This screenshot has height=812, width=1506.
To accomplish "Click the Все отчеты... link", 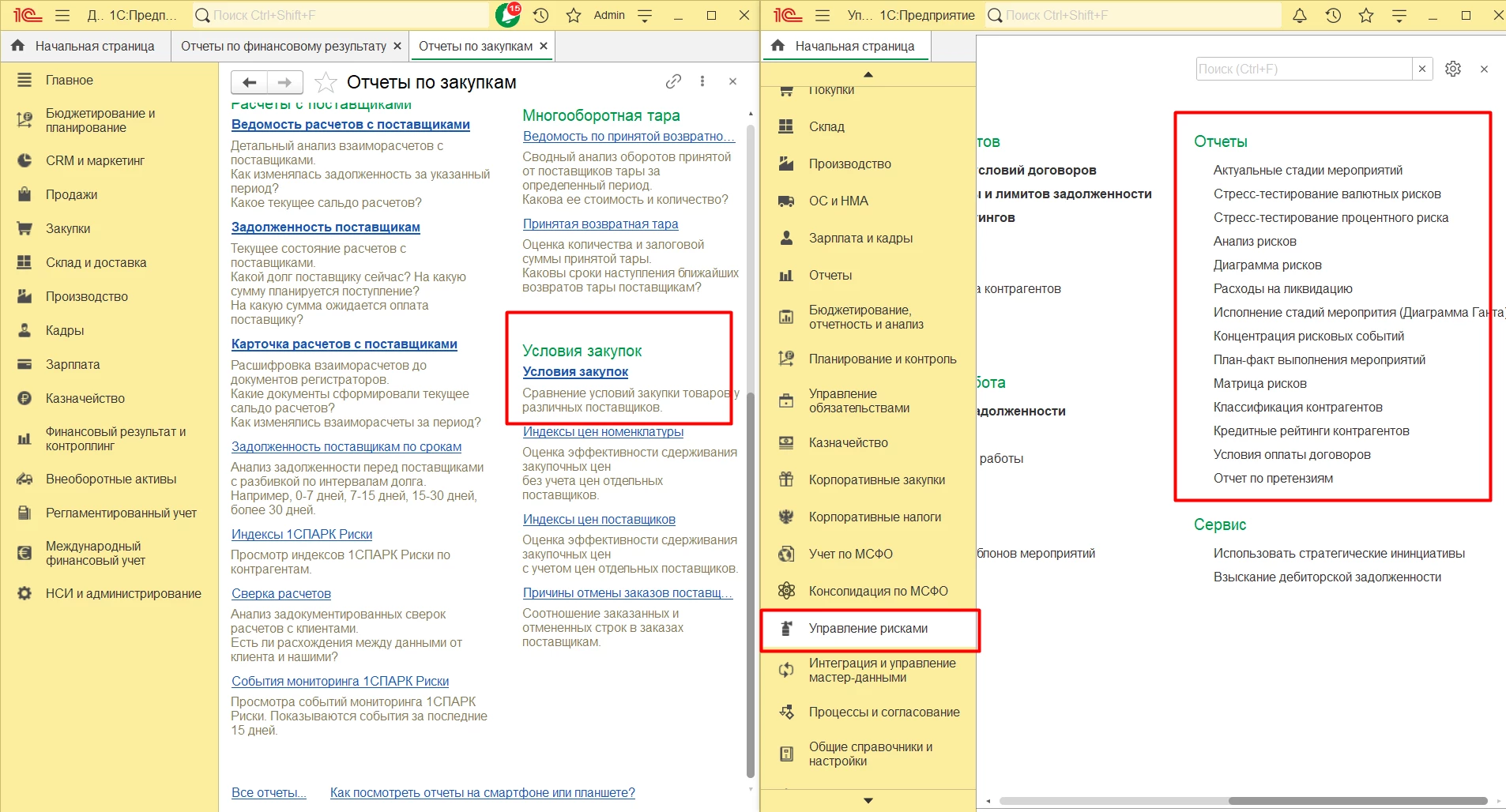I will [x=269, y=792].
